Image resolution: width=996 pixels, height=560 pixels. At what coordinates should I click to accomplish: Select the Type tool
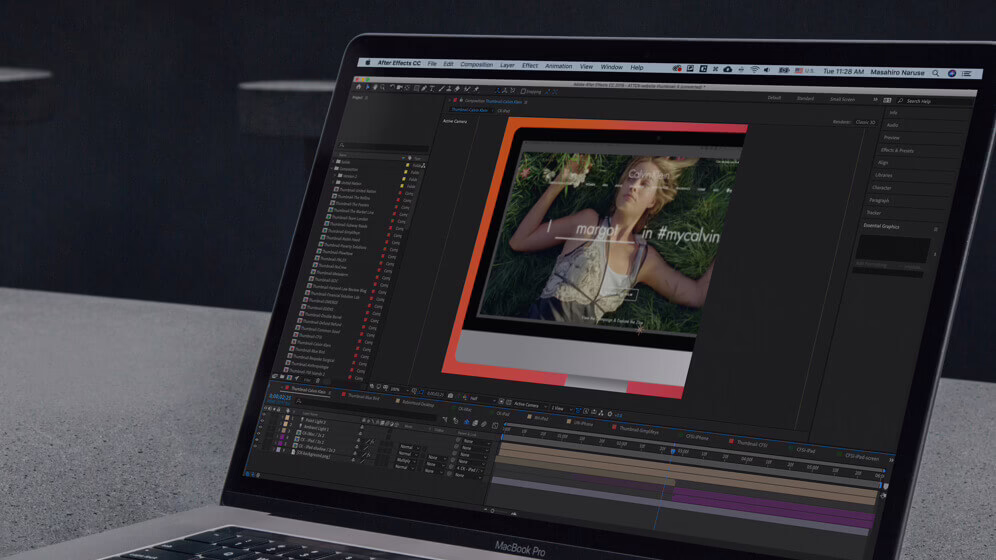tap(432, 89)
